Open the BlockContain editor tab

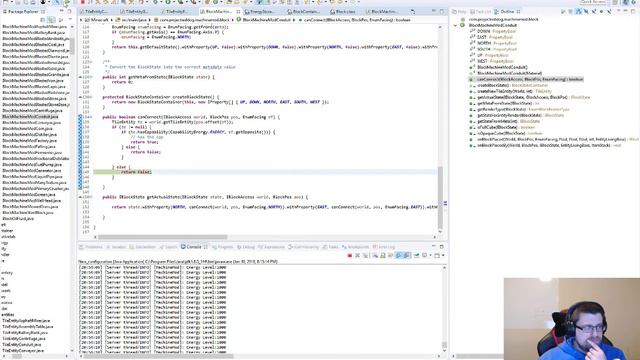[x=303, y=11]
